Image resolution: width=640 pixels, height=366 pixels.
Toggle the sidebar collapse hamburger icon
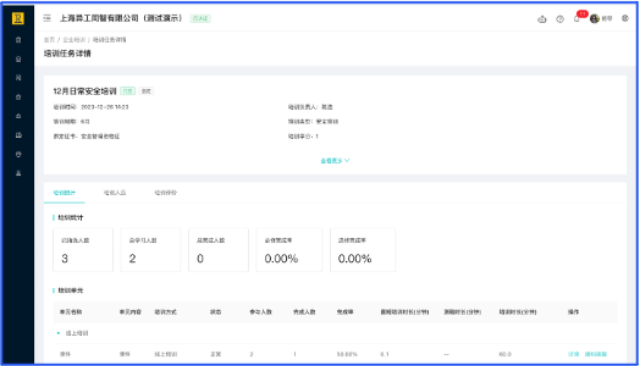tap(47, 18)
